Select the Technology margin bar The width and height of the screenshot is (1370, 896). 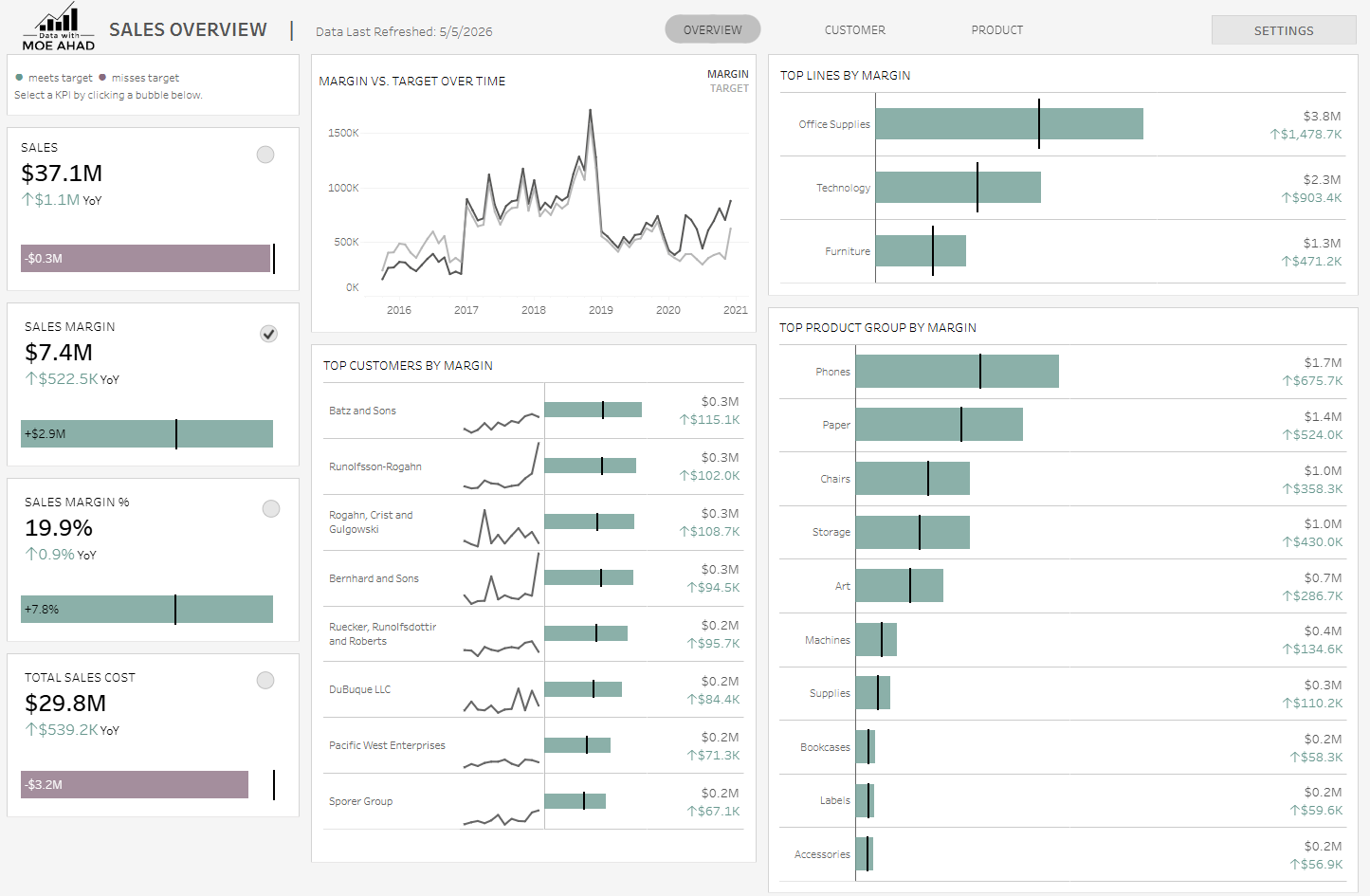(x=959, y=188)
